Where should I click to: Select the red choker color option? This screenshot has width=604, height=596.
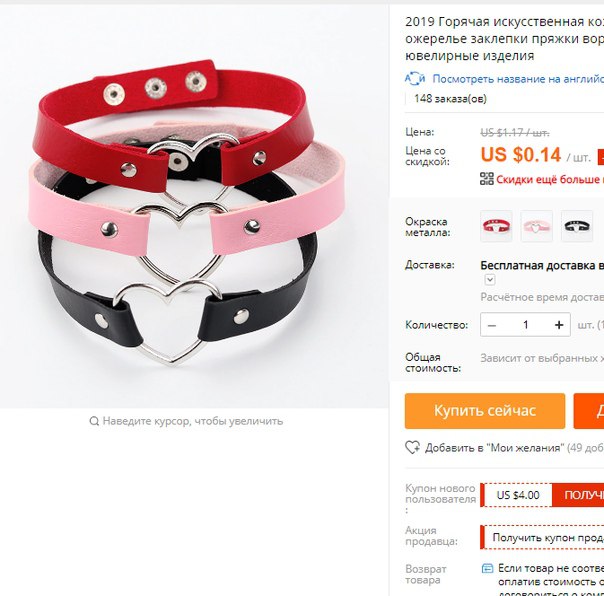(496, 226)
